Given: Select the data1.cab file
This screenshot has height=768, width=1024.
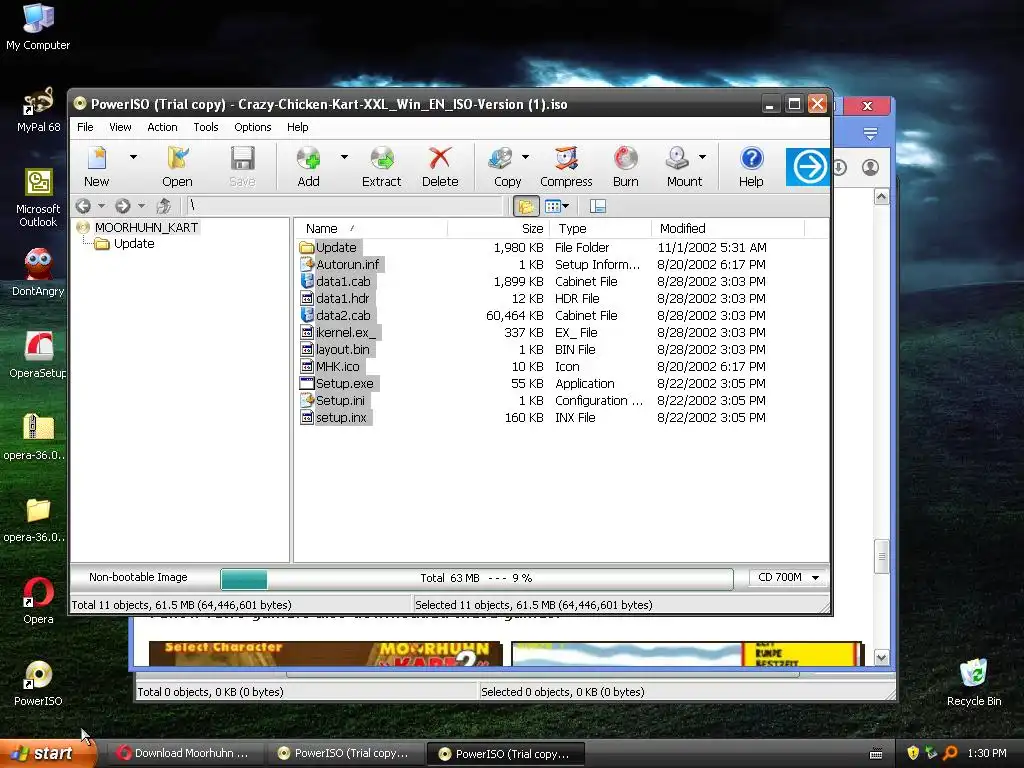Looking at the screenshot, I should (x=343, y=281).
